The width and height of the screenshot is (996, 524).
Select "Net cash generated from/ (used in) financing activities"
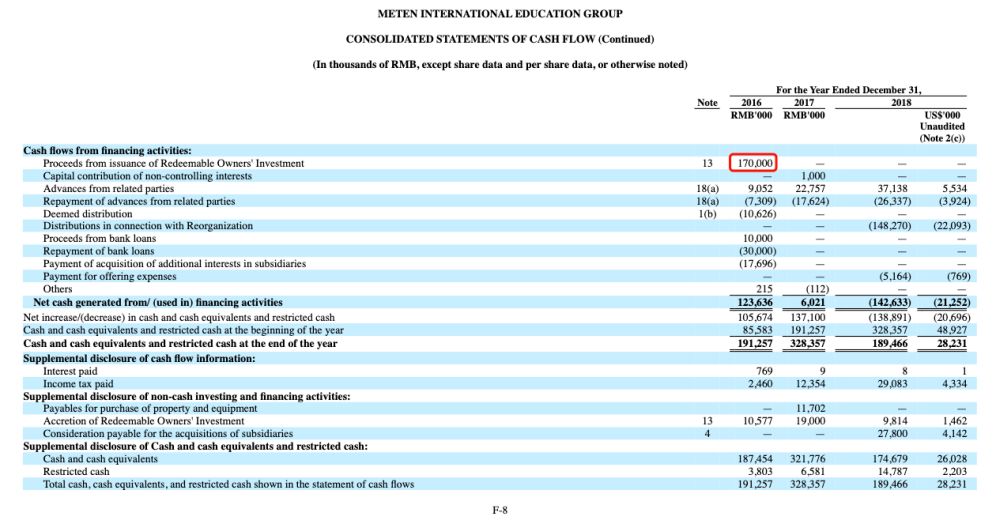[x=158, y=302]
